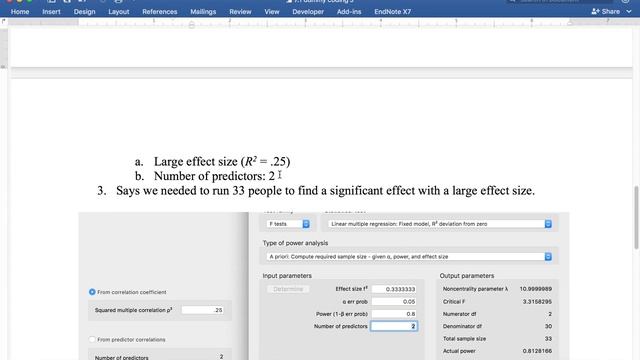Click the 'Actual power' value 0.8128166
Screen dimensions: 640x360
click(537, 351)
